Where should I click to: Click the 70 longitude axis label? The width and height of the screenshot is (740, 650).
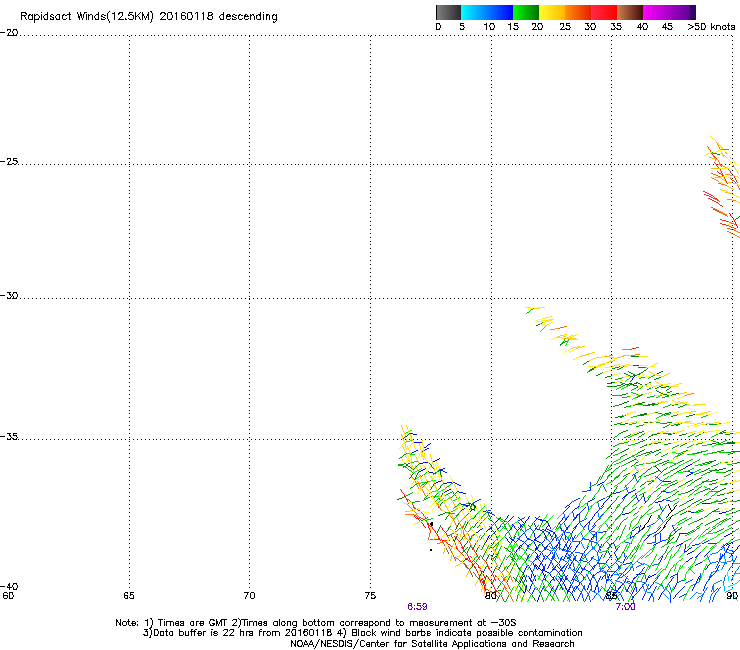[250, 596]
